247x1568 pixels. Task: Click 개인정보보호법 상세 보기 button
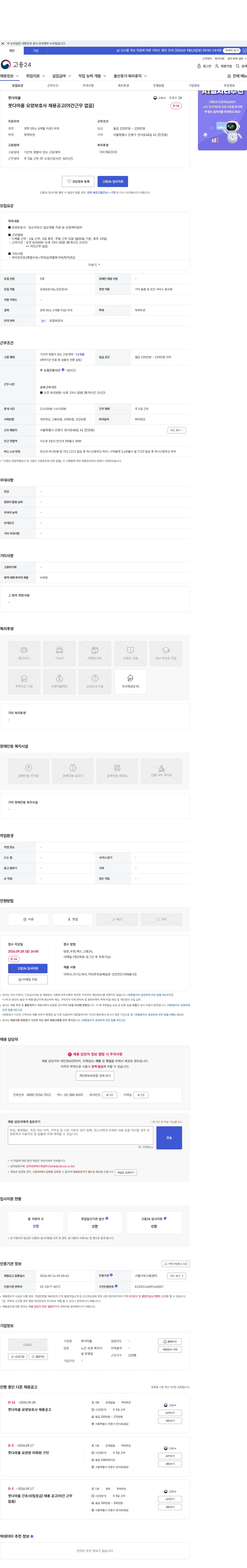[x=95, y=1076]
